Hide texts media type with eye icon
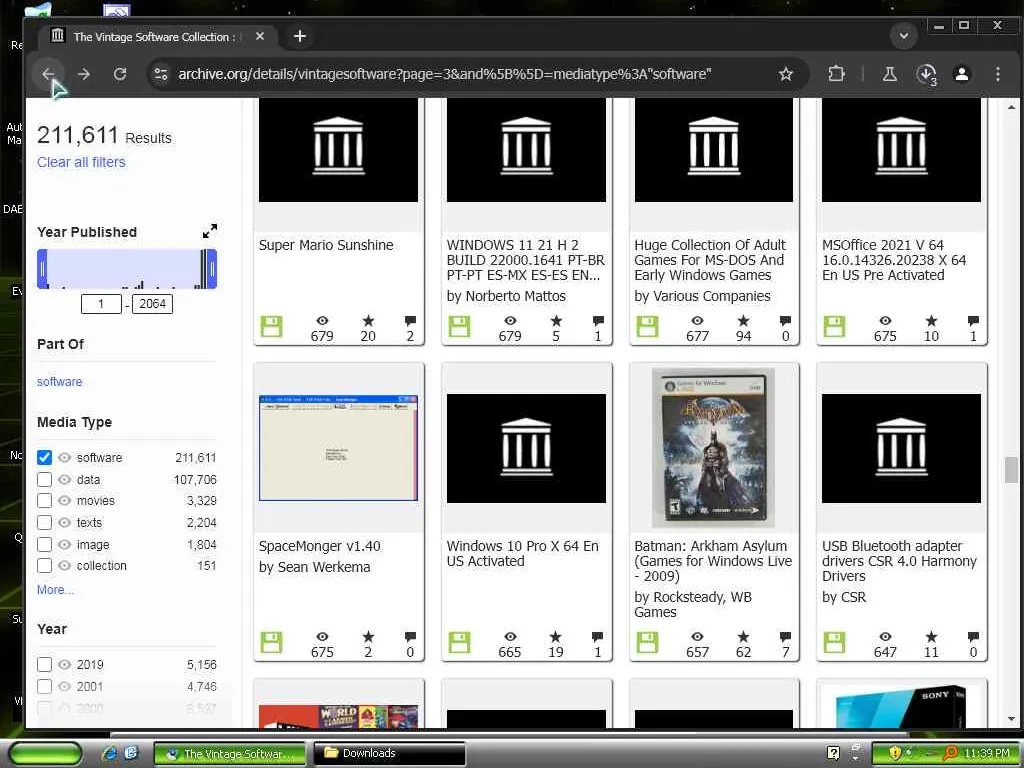This screenshot has width=1024, height=768. click(x=64, y=522)
